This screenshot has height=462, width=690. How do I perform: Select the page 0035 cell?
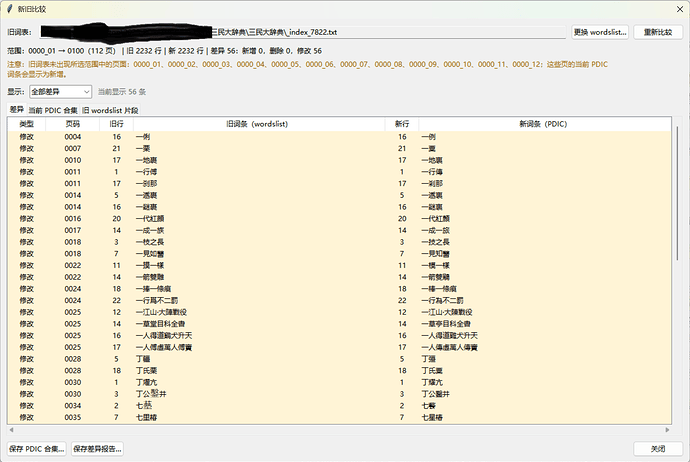click(x=73, y=417)
